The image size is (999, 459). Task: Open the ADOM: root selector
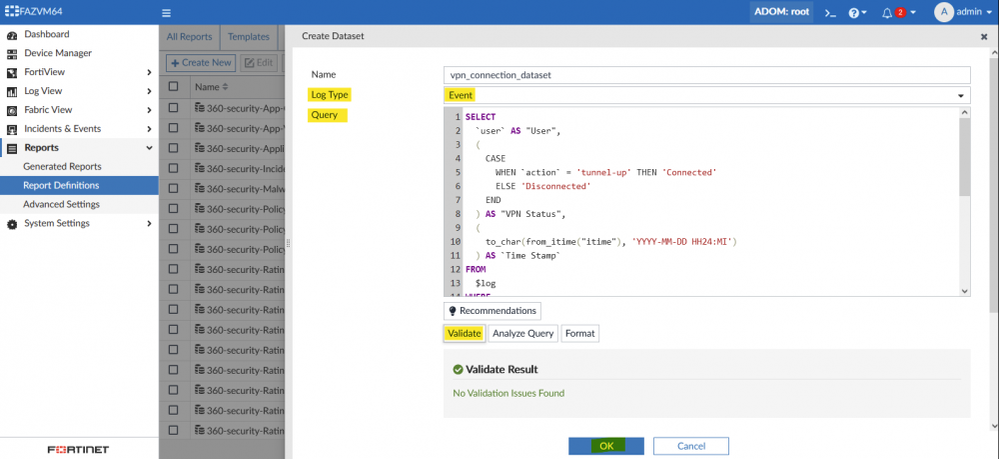(x=783, y=13)
